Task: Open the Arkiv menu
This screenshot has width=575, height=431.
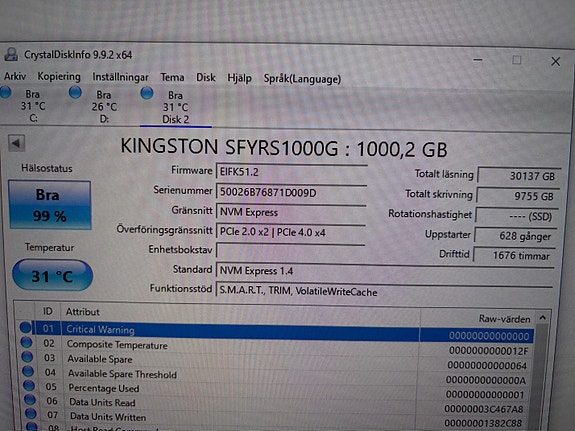Action: click(15, 76)
